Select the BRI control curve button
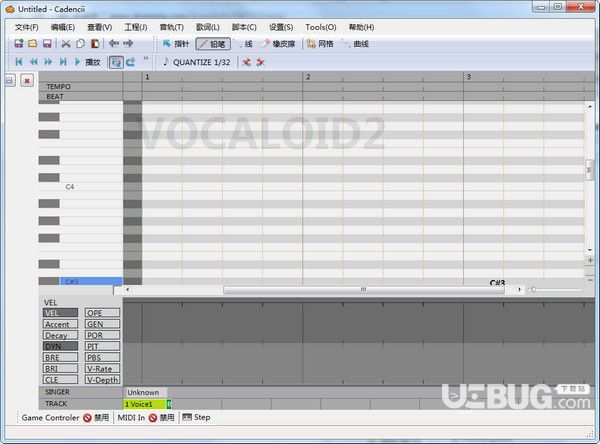This screenshot has height=444, width=600. click(60, 369)
